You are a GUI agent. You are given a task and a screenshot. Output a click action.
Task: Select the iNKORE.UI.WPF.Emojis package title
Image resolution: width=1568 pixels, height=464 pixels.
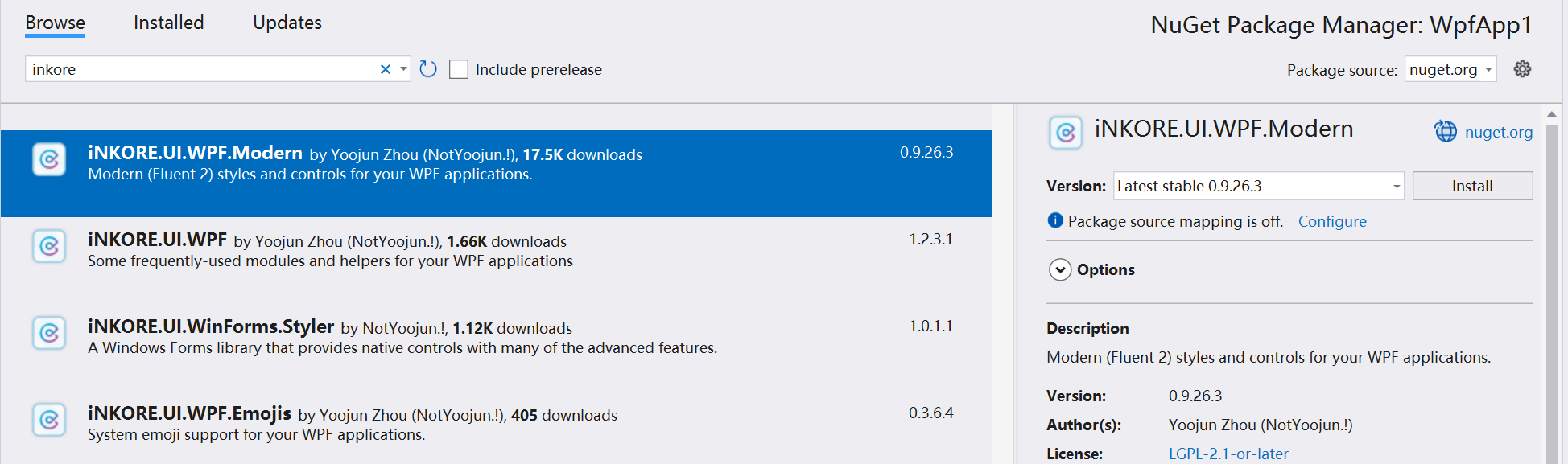[x=189, y=413]
